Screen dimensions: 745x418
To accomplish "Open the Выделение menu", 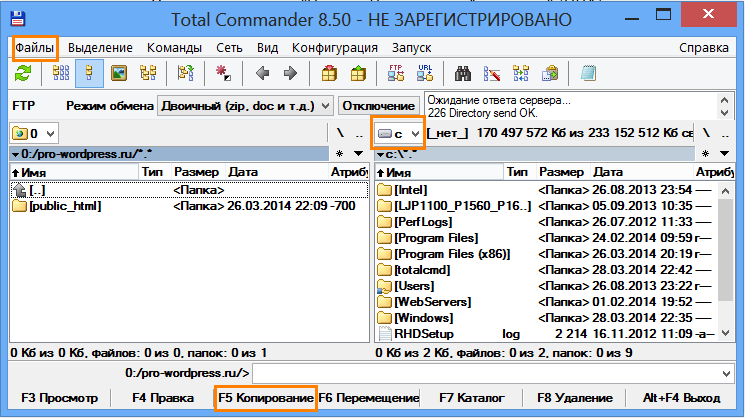I will coord(100,48).
